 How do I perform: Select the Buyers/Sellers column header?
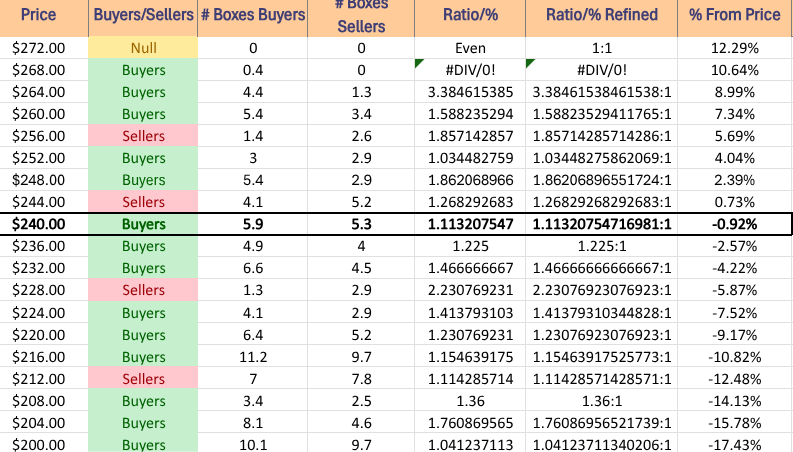click(144, 16)
